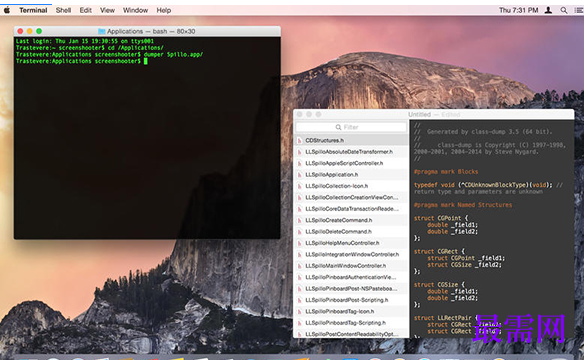Click header file icon beside LLSpilloDeleteCommand.h
The width and height of the screenshot is (584, 360).
point(299,232)
